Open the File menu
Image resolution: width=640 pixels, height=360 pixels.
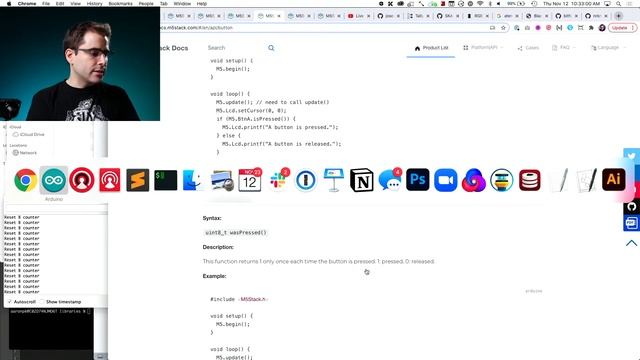46,4
